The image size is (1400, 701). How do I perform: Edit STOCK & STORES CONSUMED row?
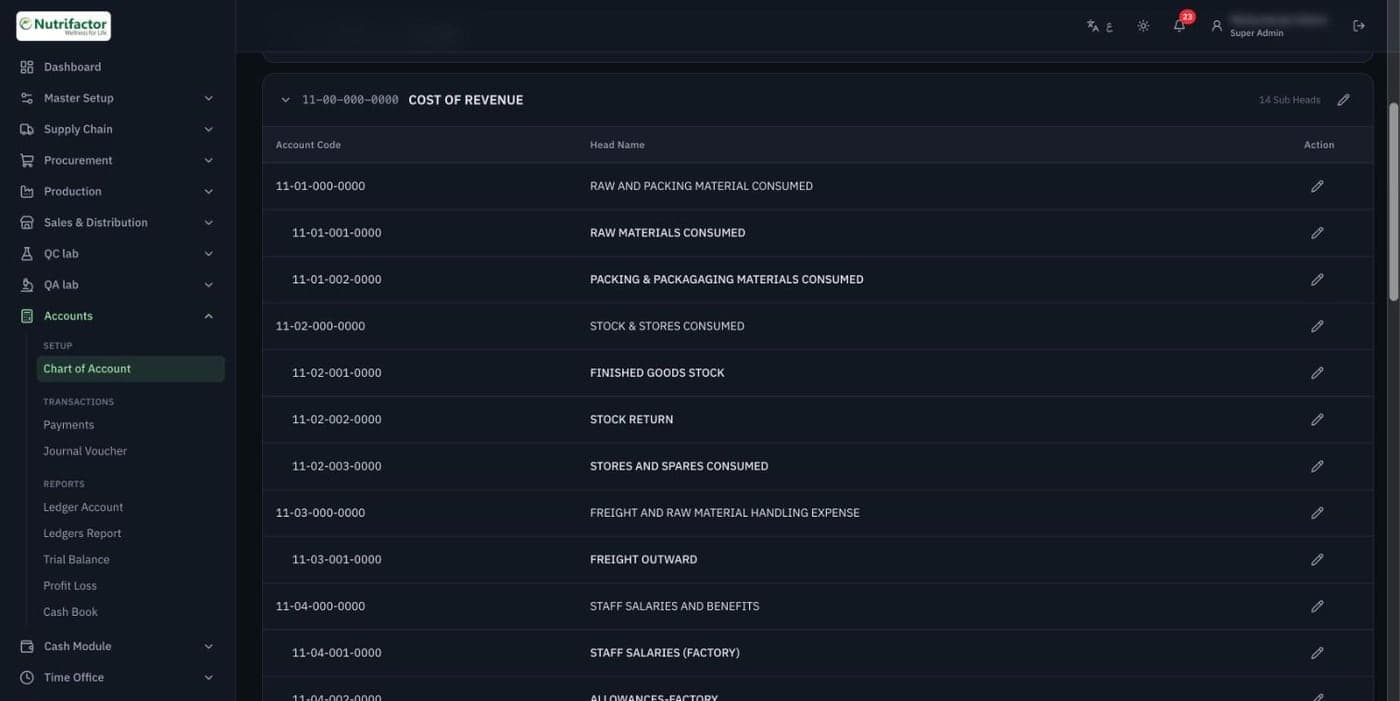pyautogui.click(x=1317, y=326)
